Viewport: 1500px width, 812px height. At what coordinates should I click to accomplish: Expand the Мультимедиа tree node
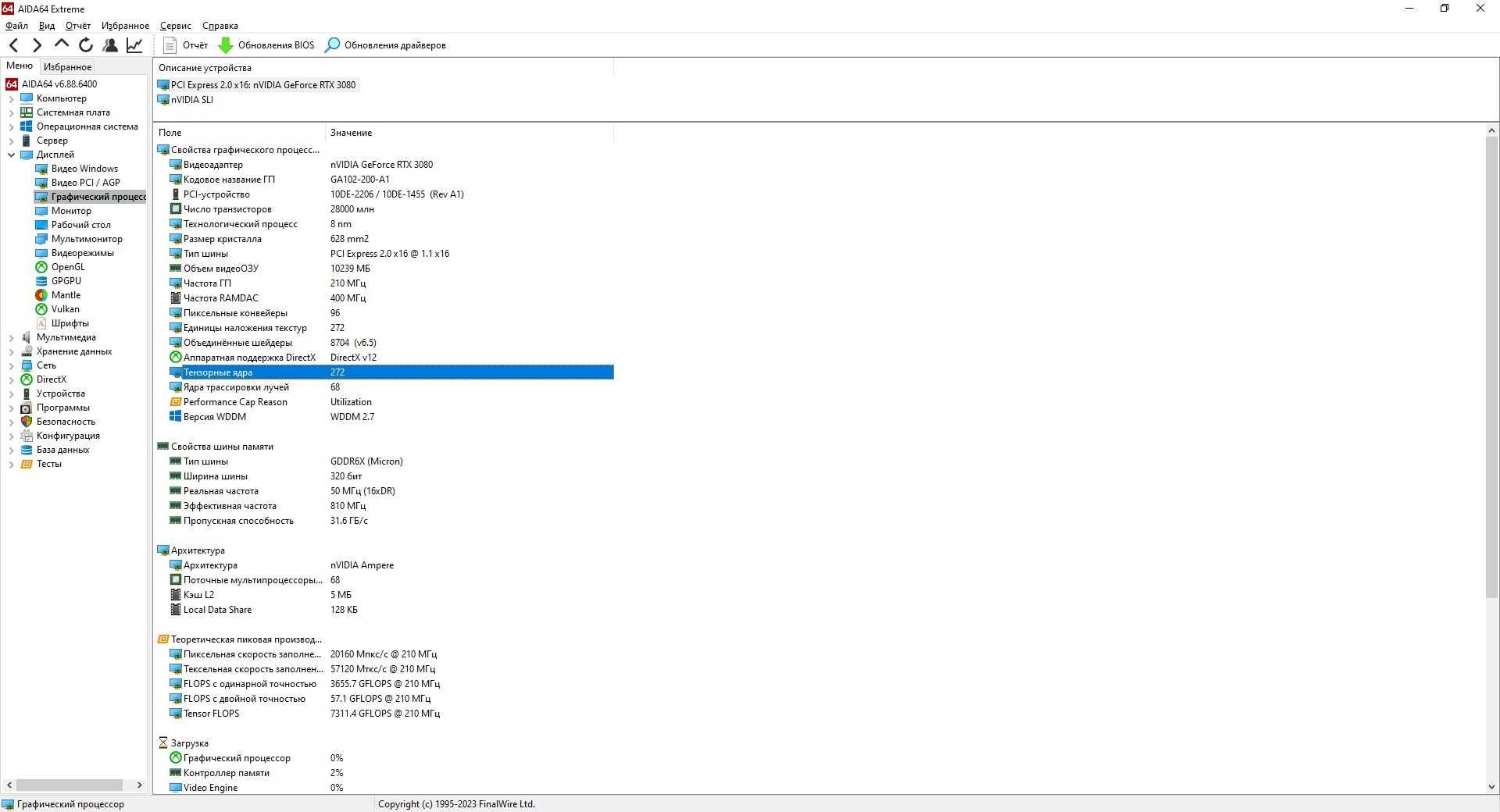pyautogui.click(x=12, y=337)
